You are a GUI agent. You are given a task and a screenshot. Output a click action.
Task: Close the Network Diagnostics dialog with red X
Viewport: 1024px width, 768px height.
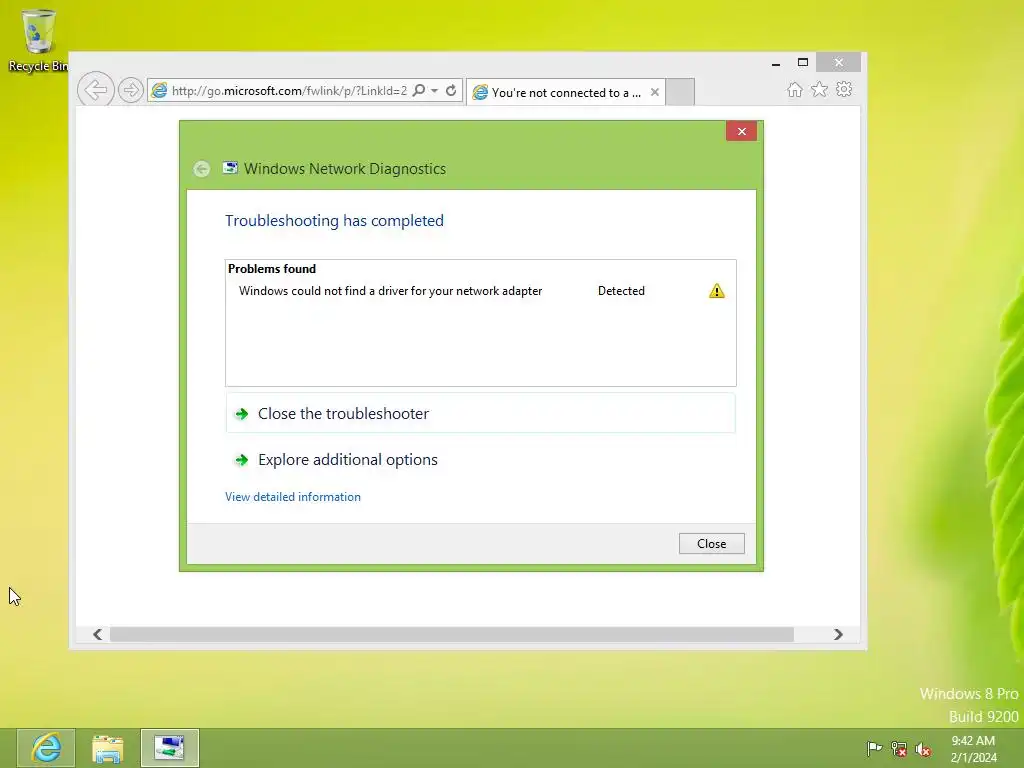tap(741, 131)
